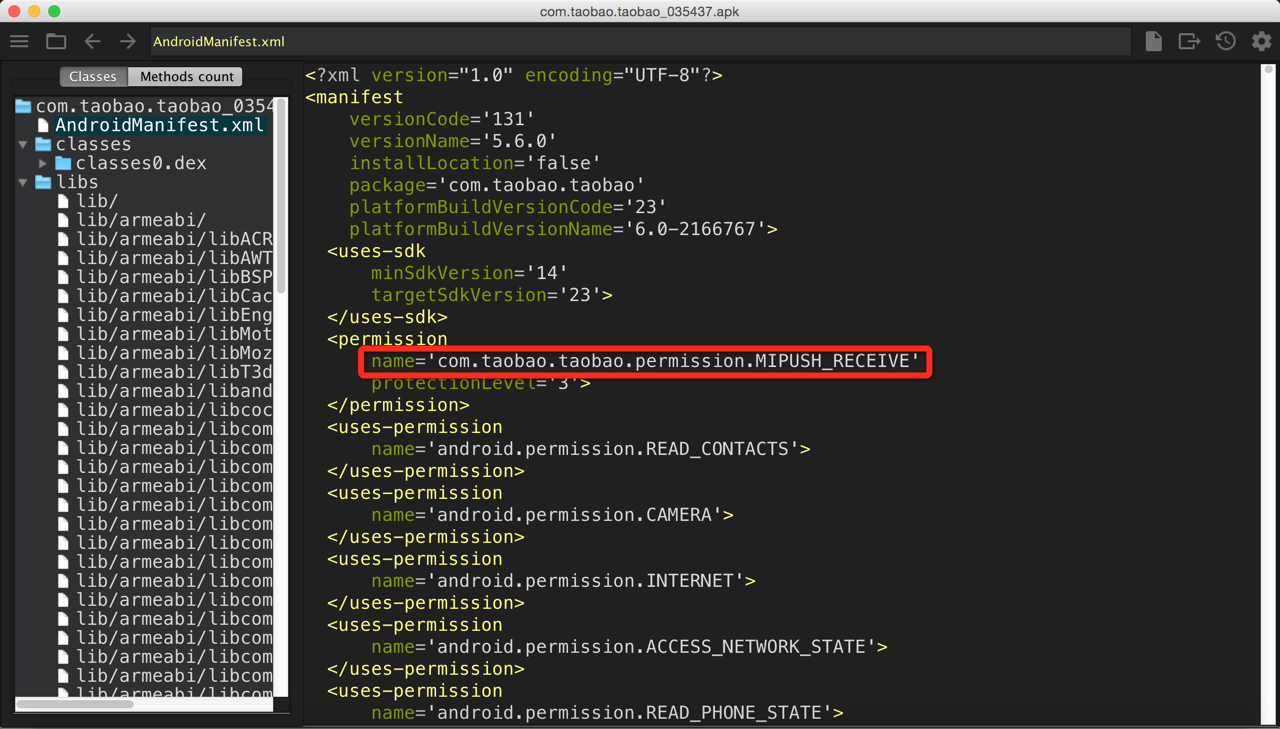Click the file tree horizontal scrollbar

(x=75, y=704)
